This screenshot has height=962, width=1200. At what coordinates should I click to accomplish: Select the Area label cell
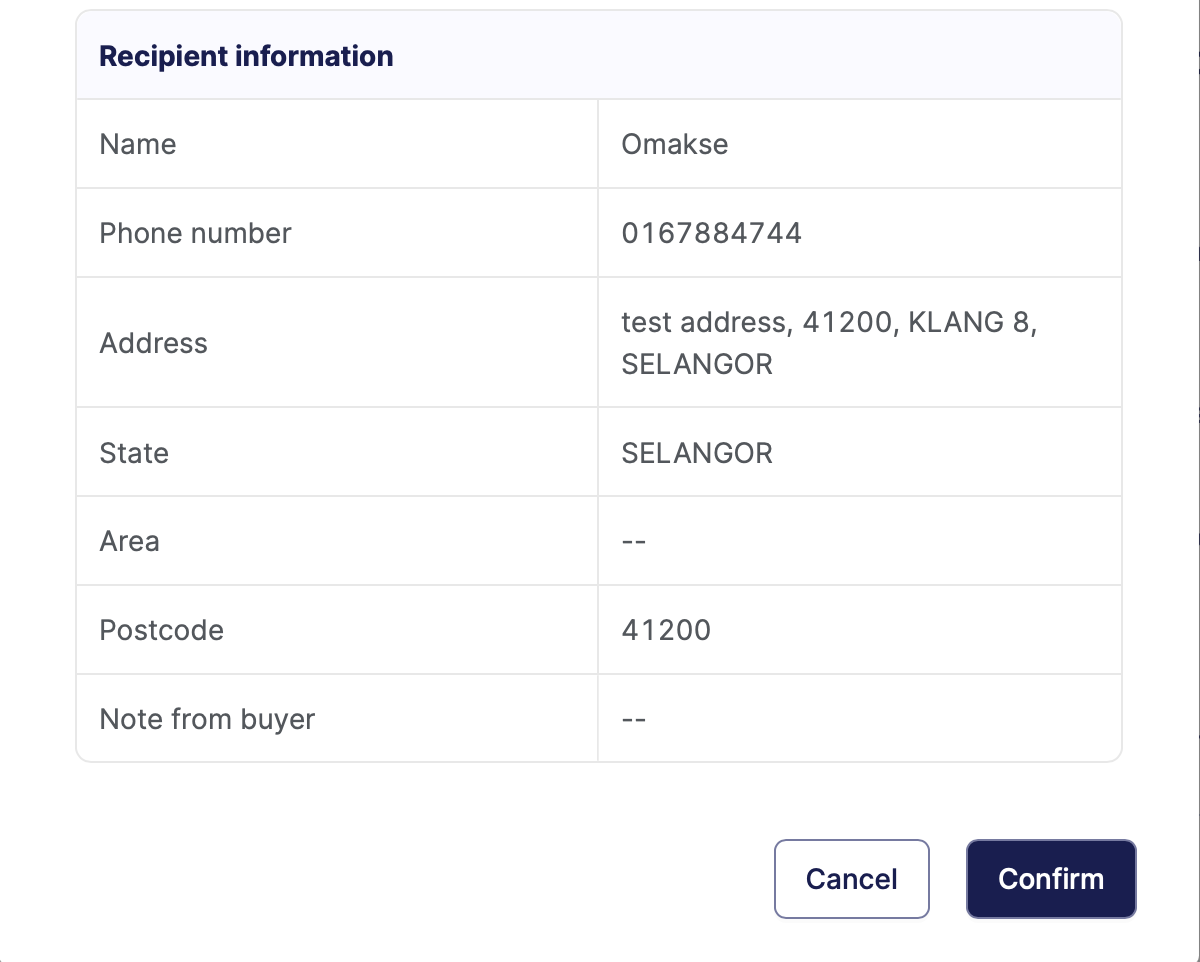[x=130, y=541]
